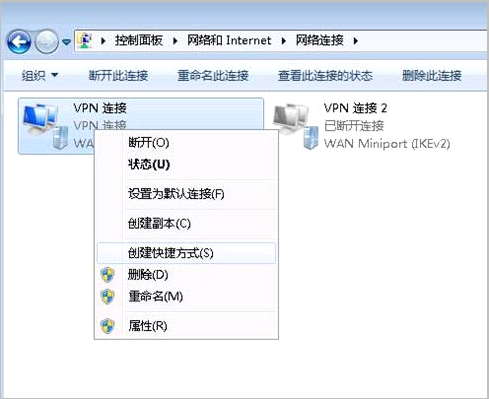The image size is (489, 399).
Task: Expand the arrow after 网络连接 breadcrumb
Action: (356, 41)
